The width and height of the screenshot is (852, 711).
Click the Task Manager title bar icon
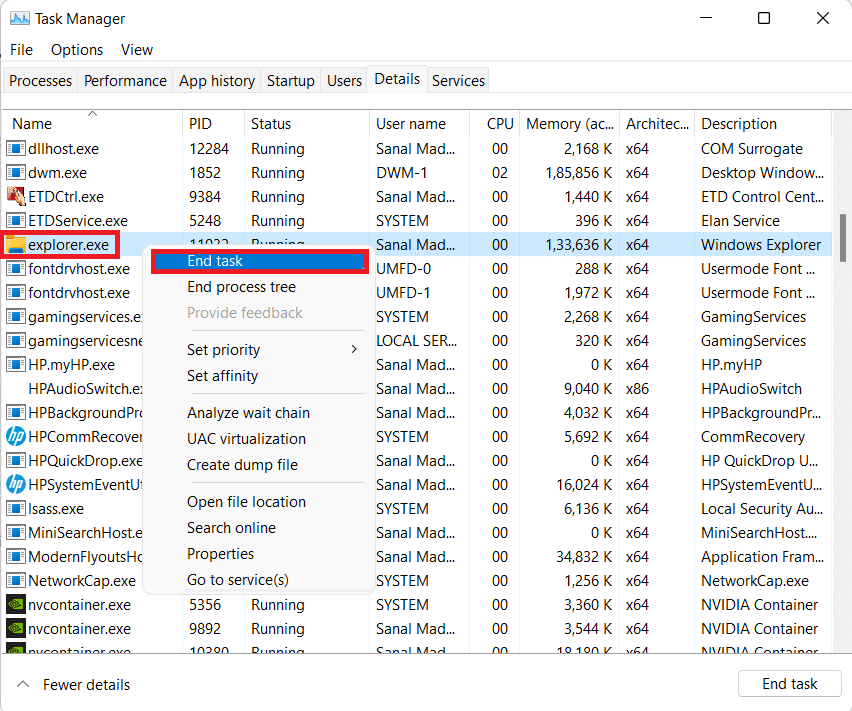19,19
